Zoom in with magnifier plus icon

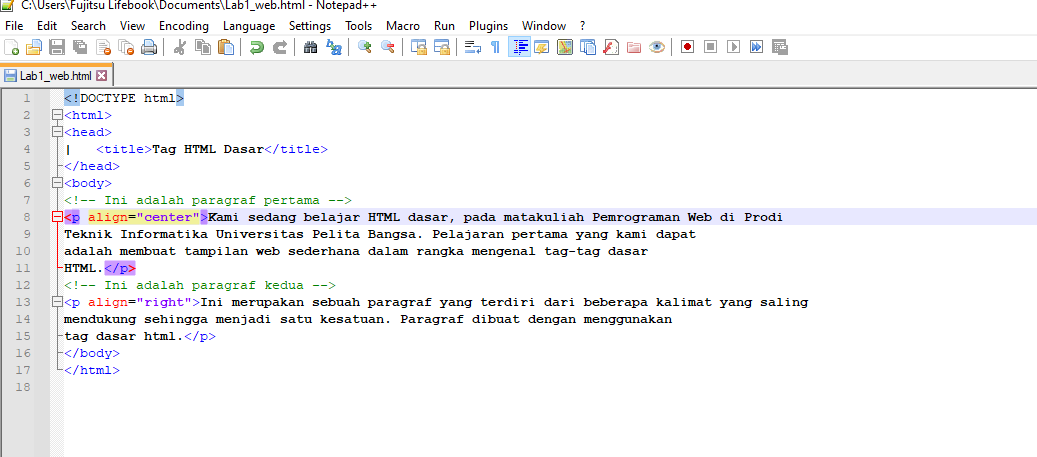coord(364,47)
